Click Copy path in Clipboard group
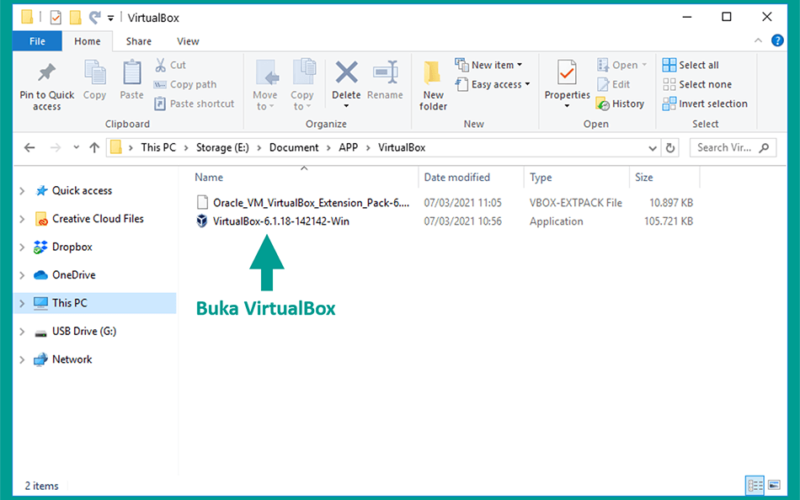The width and height of the screenshot is (800, 500). pyautogui.click(x=186, y=84)
